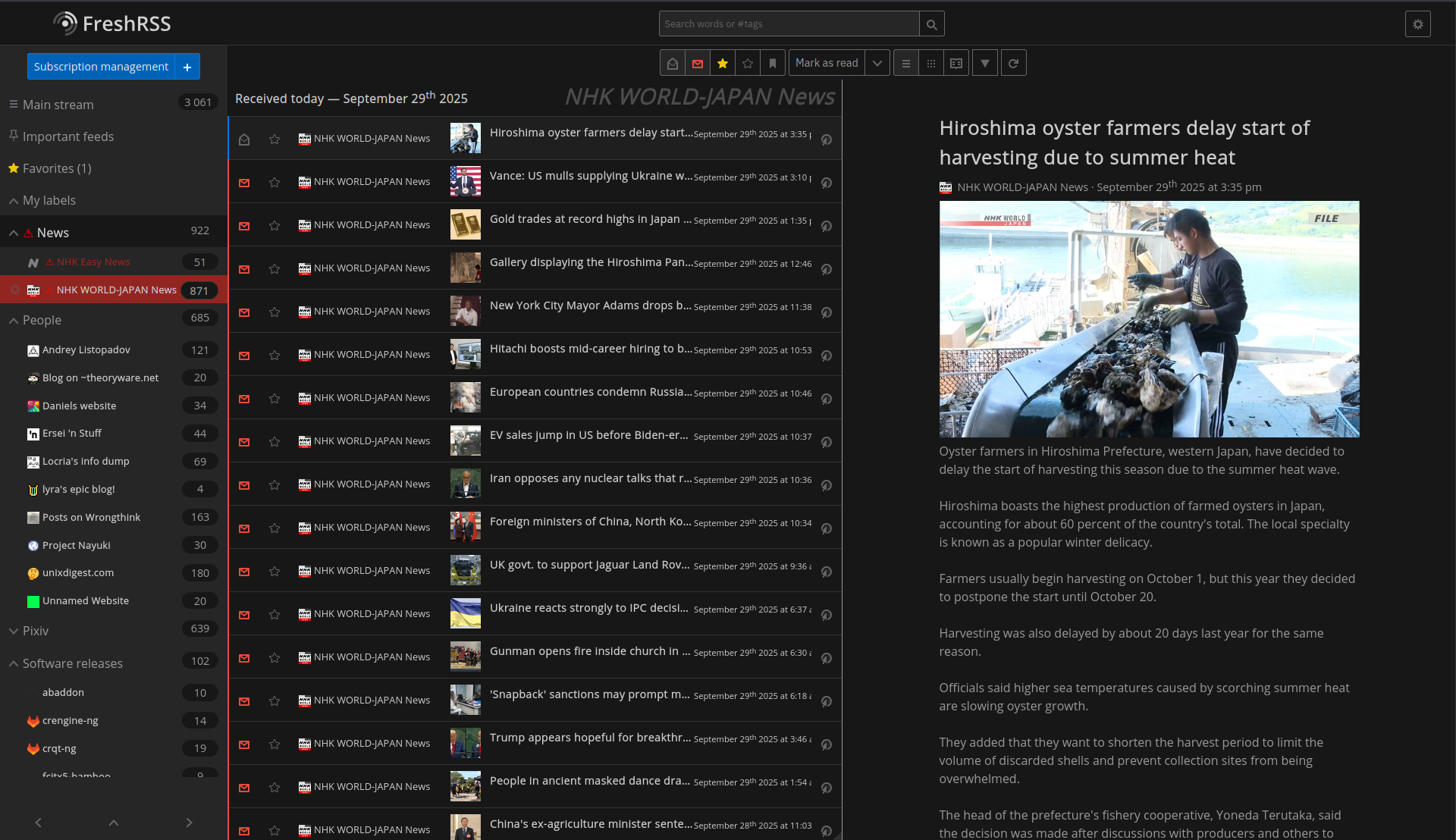Open the configuration gear menu
Image resolution: width=1456 pixels, height=840 pixels.
[1417, 24]
